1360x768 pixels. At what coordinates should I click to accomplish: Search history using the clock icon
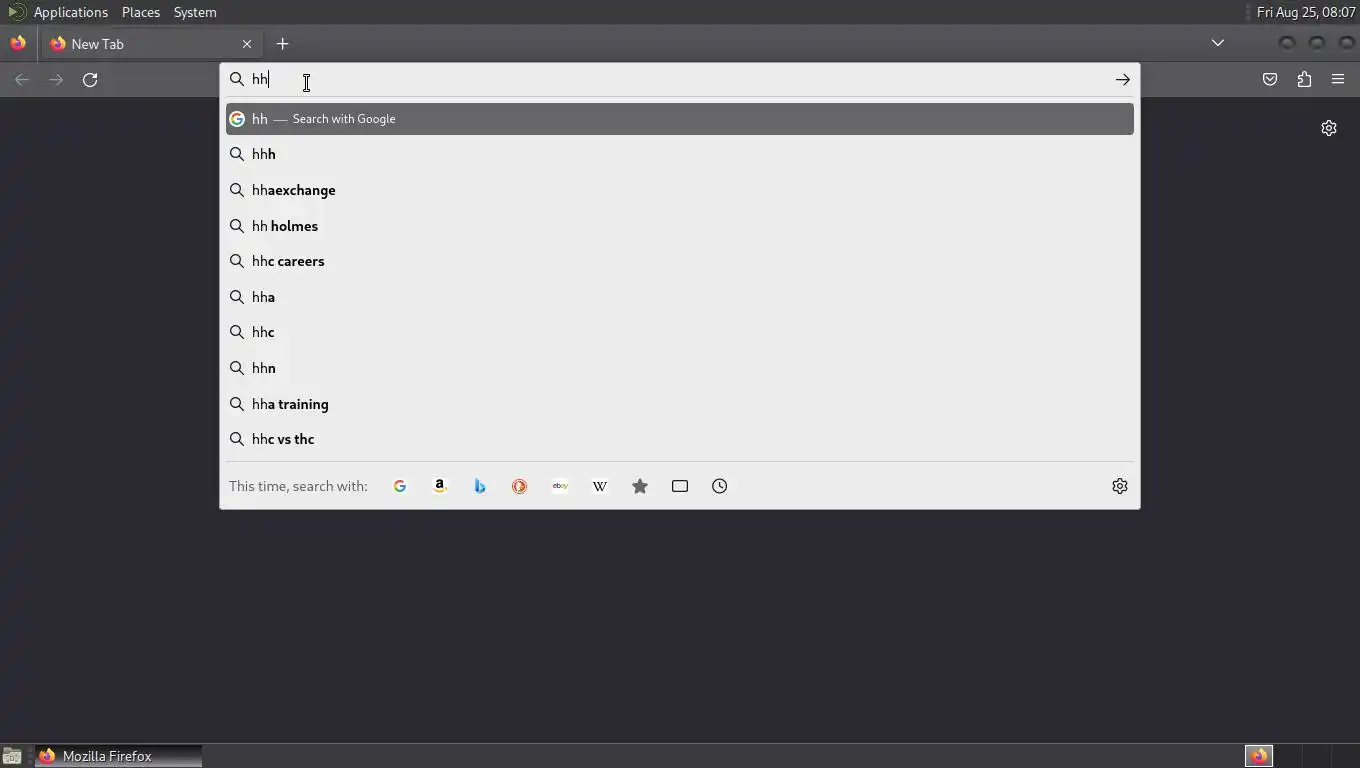coord(720,486)
